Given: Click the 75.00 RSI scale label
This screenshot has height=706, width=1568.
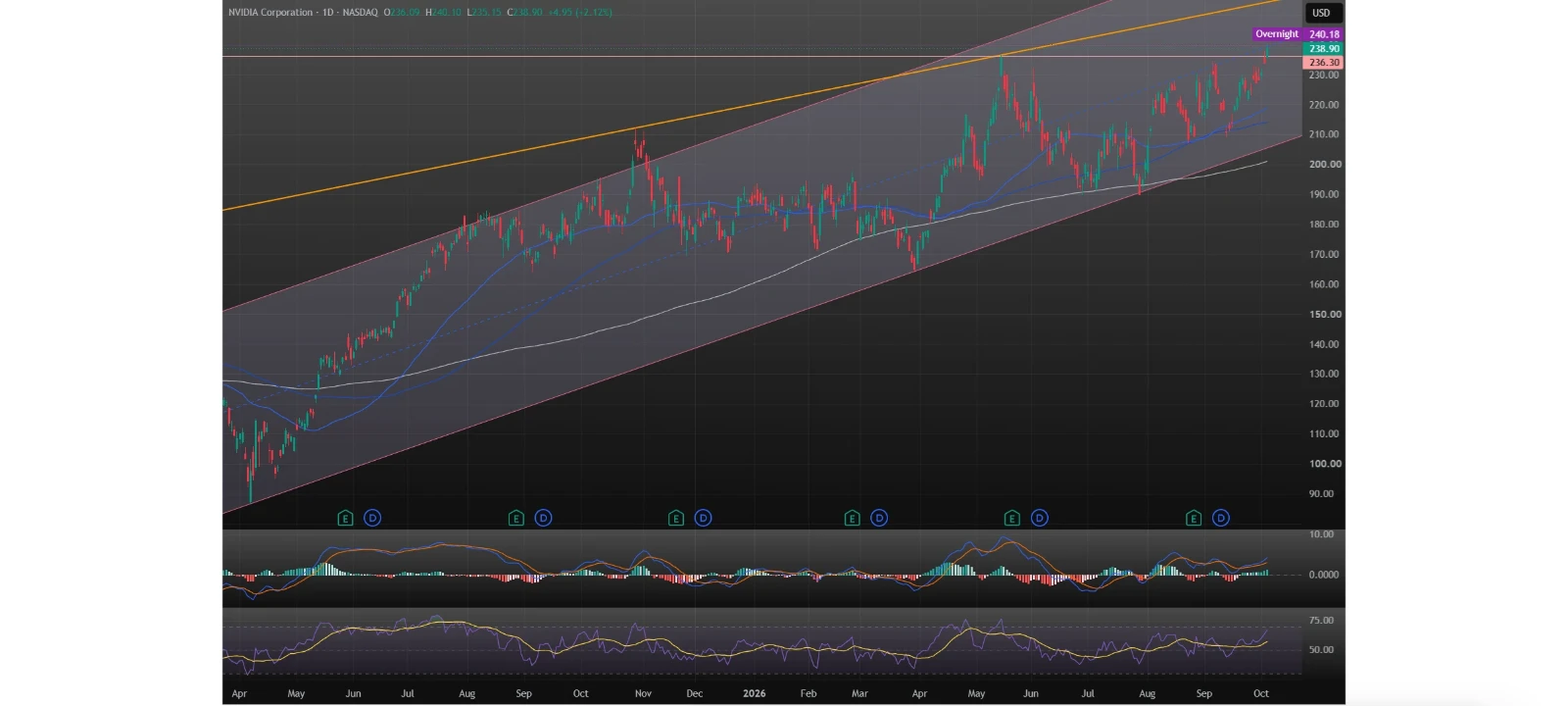Looking at the screenshot, I should click(1321, 621).
